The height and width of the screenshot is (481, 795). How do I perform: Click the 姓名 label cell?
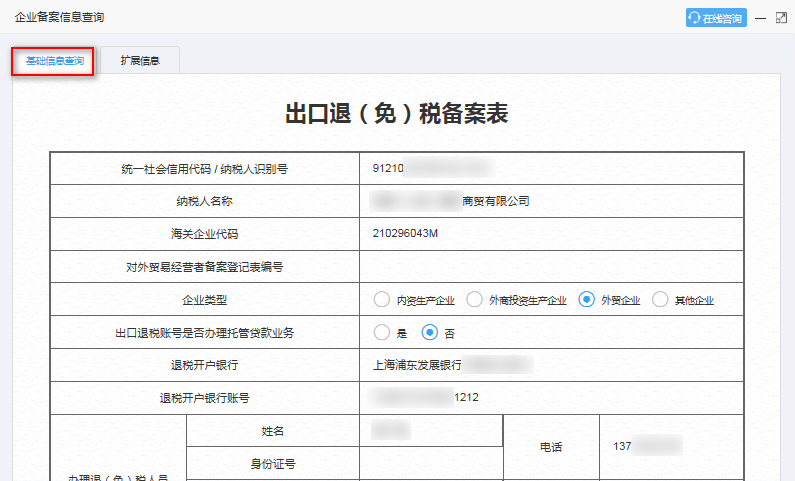pos(273,431)
